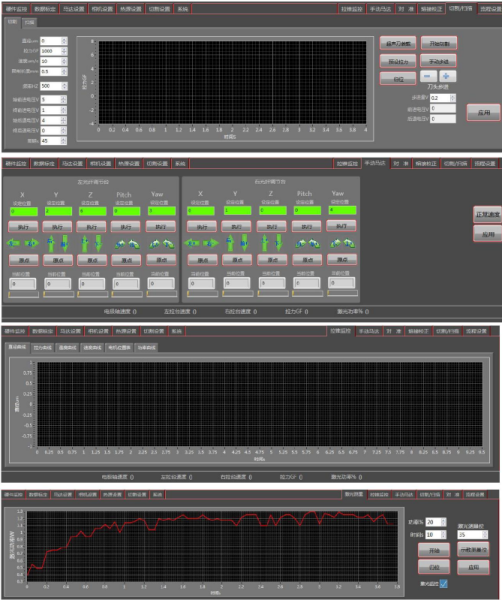Click left stage Y-axis up arrow
Viewport: 502px width, 600px height.
(x=51, y=243)
